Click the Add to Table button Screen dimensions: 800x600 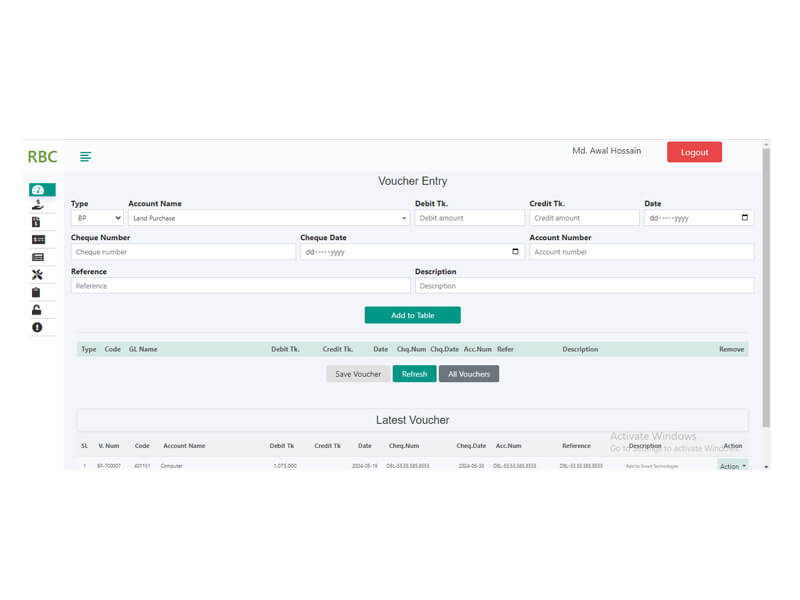pos(412,315)
